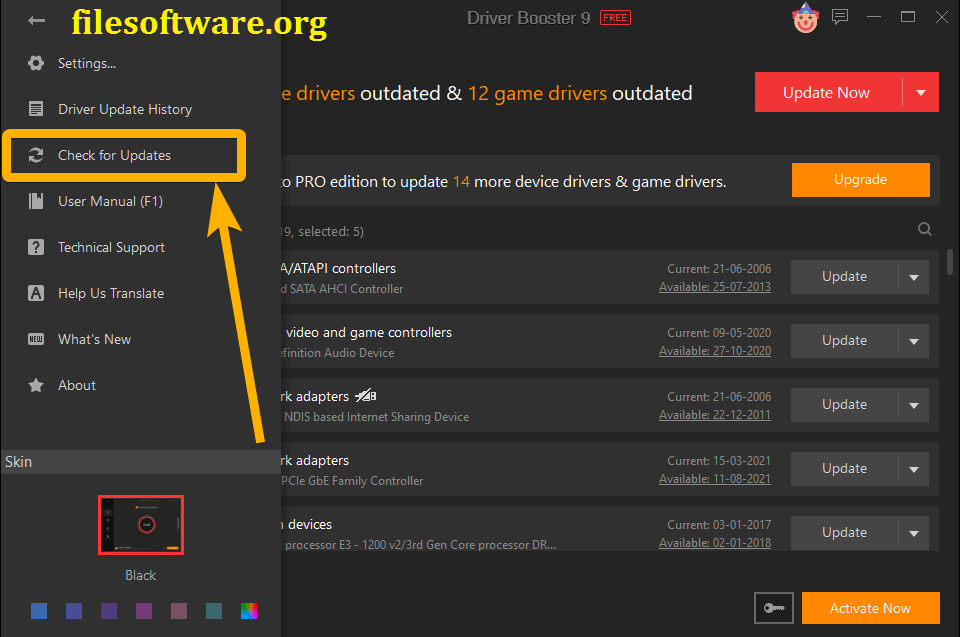This screenshot has height=637, width=960.
Task: Click the Settings gear icon
Action: pos(36,63)
